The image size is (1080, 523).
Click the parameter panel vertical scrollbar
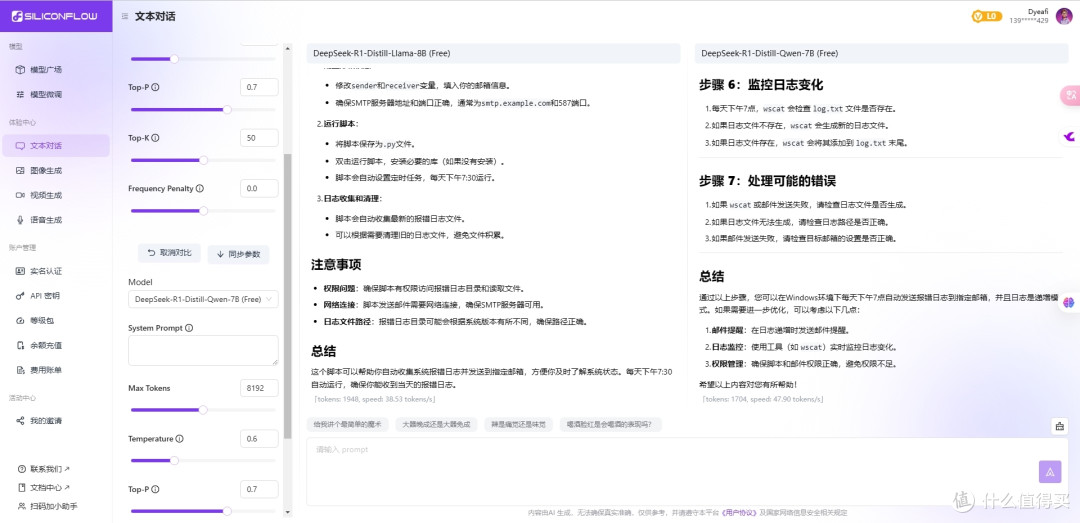287,296
